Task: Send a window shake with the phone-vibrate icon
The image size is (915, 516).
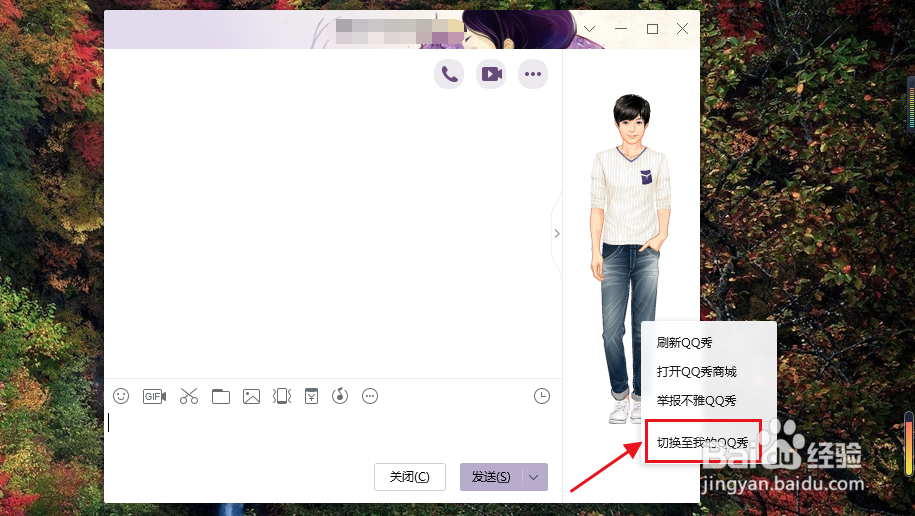Action: click(282, 396)
